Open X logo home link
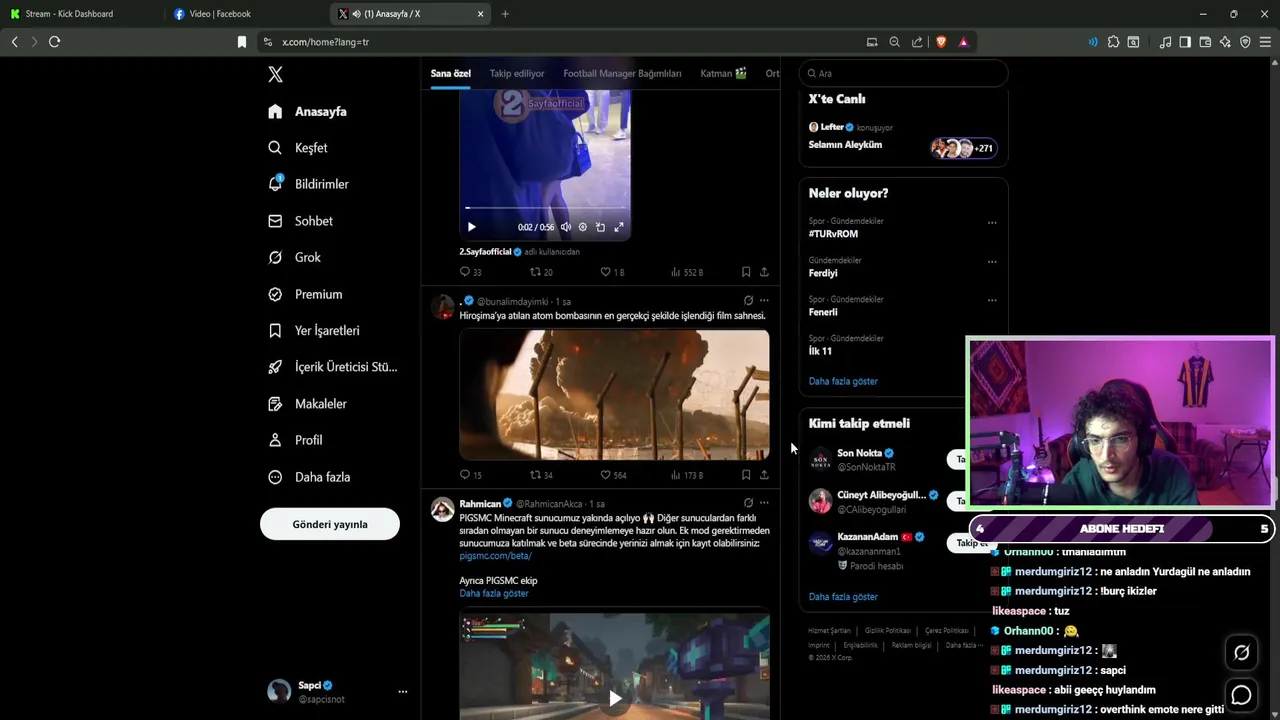This screenshot has height=720, width=1280. (276, 74)
